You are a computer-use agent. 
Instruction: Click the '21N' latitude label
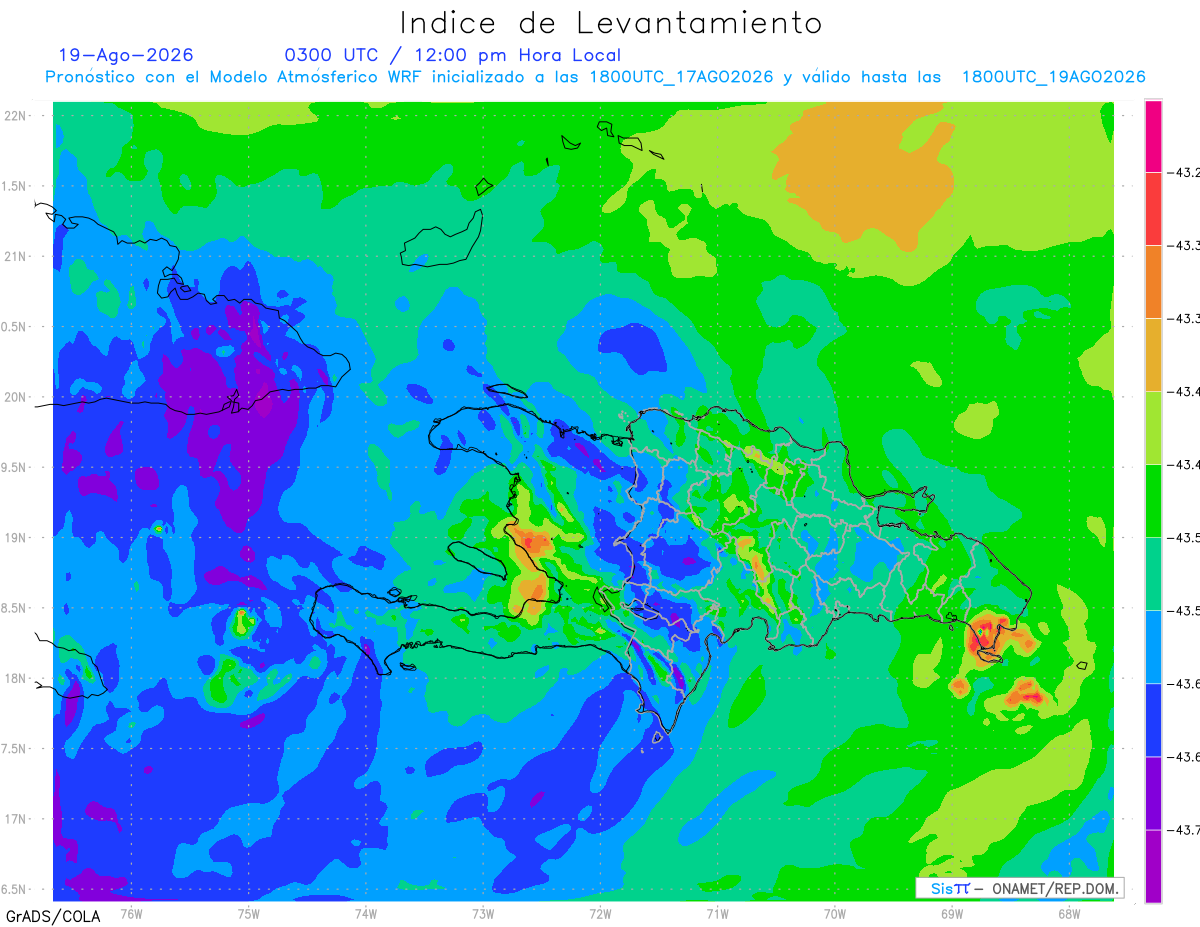click(x=16, y=256)
